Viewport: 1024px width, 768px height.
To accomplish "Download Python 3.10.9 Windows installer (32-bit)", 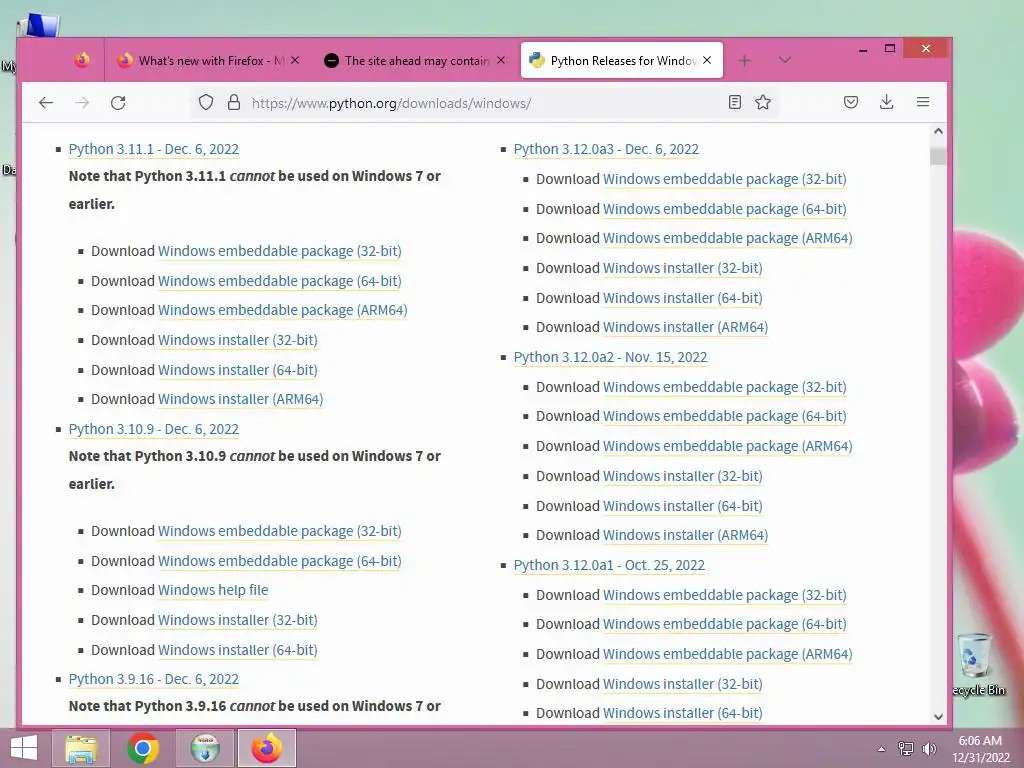I will pyautogui.click(x=238, y=620).
